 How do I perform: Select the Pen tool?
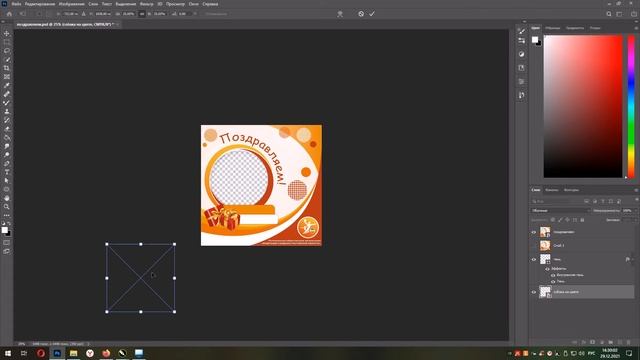point(7,163)
